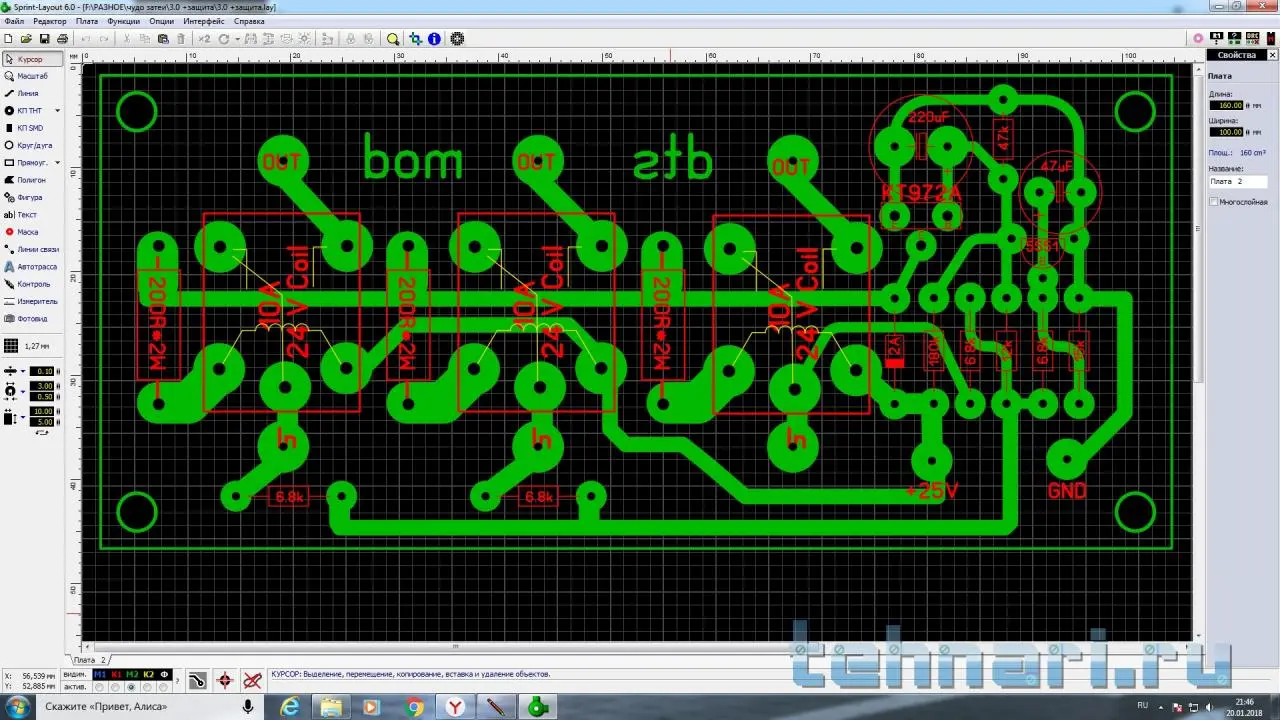Open the rotate angle dropdown arrow

[x=238, y=39]
